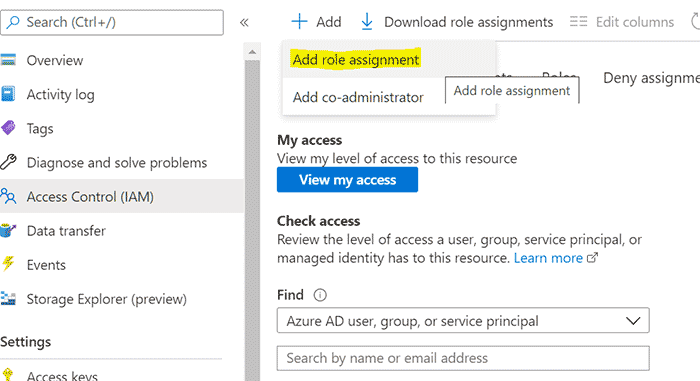The image size is (700, 381).
Task: Click the lightning bolt Events icon
Action: (8, 264)
